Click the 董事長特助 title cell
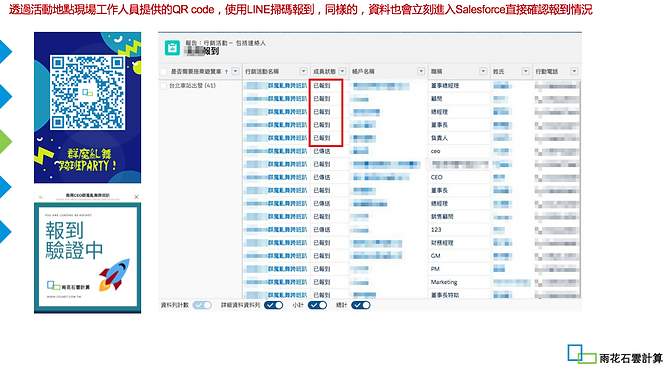The height and width of the screenshot is (369, 667). (445, 295)
